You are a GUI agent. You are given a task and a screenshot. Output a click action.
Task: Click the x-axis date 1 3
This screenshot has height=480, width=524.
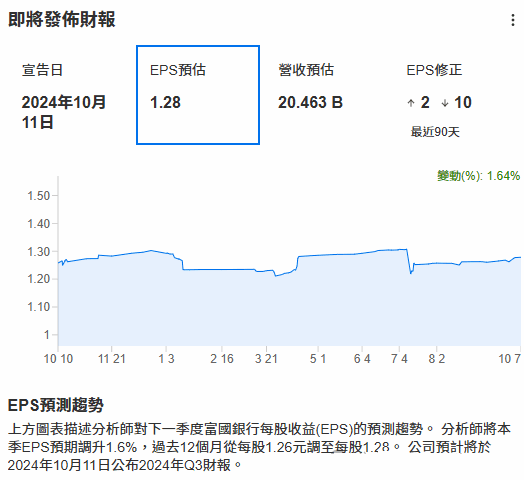coord(166,359)
